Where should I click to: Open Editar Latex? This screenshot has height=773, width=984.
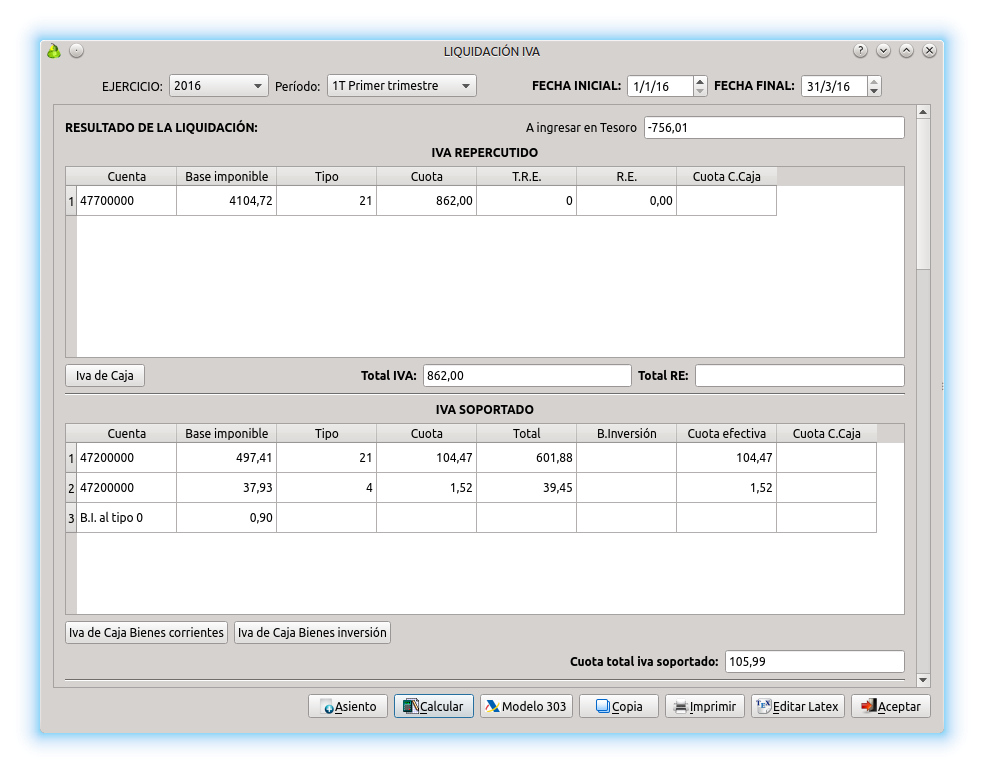[x=798, y=706]
